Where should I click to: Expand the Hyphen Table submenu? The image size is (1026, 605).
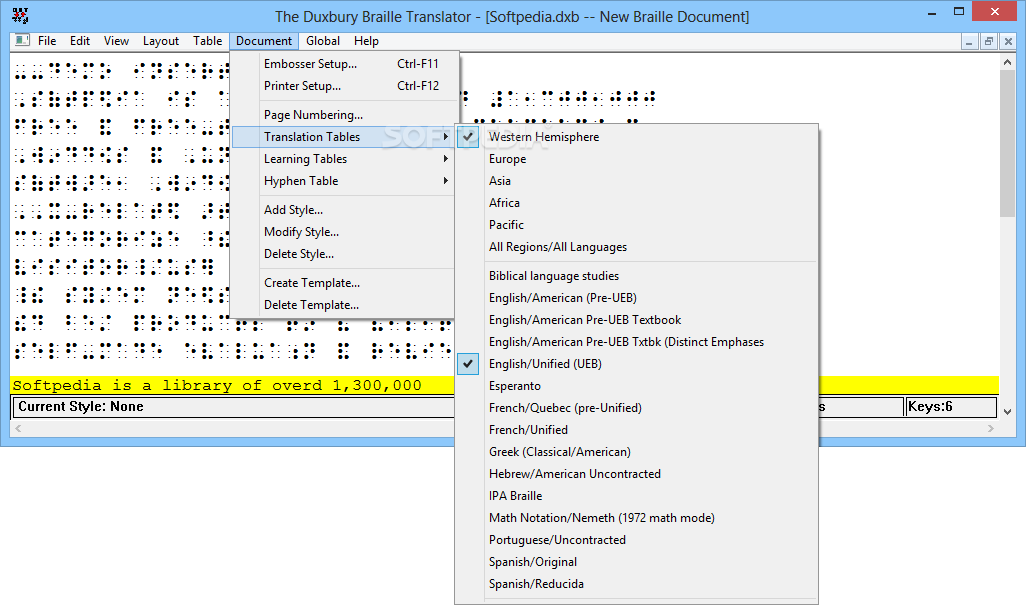tap(344, 181)
